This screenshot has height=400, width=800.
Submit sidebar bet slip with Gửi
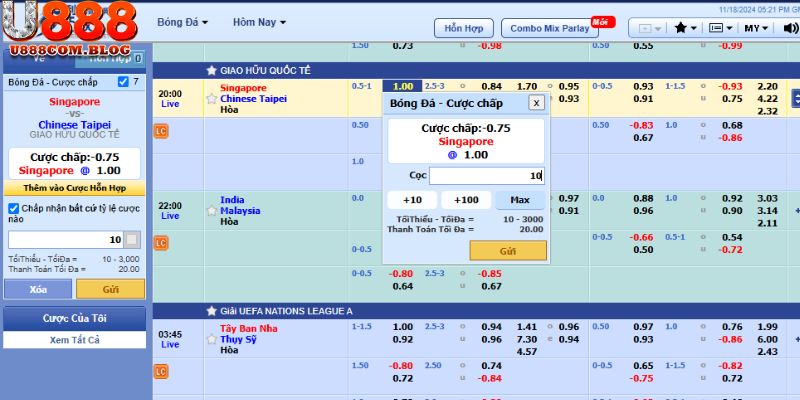(111, 289)
